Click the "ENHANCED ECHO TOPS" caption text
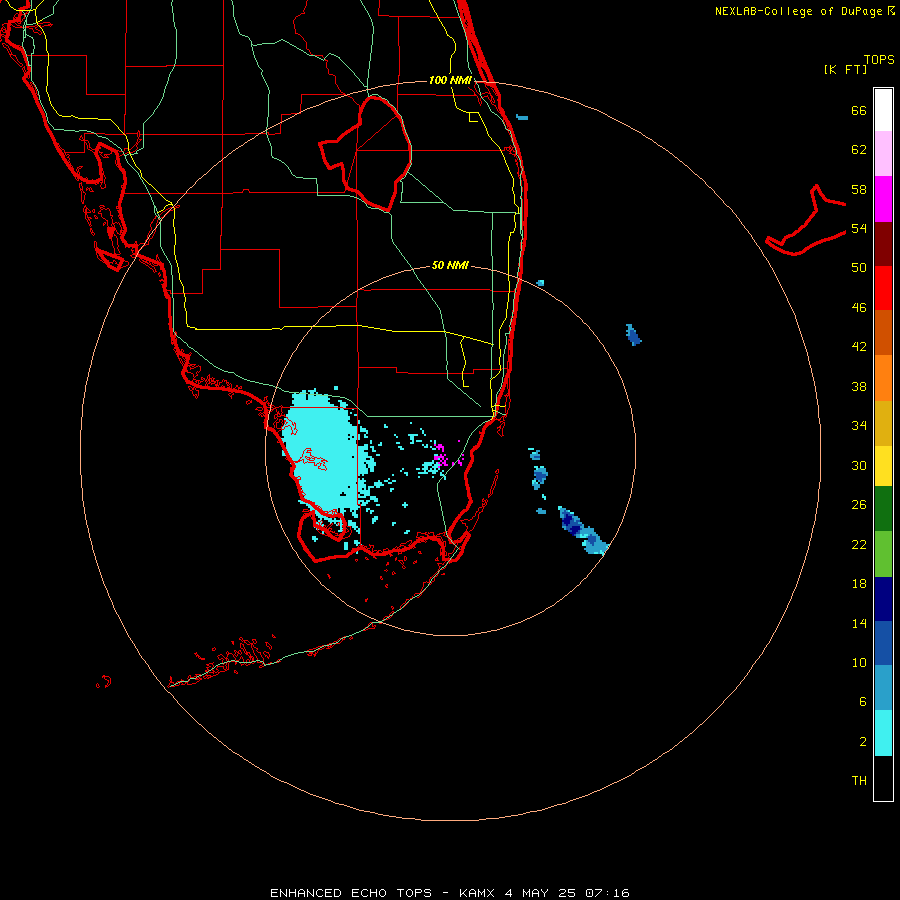 point(351,893)
